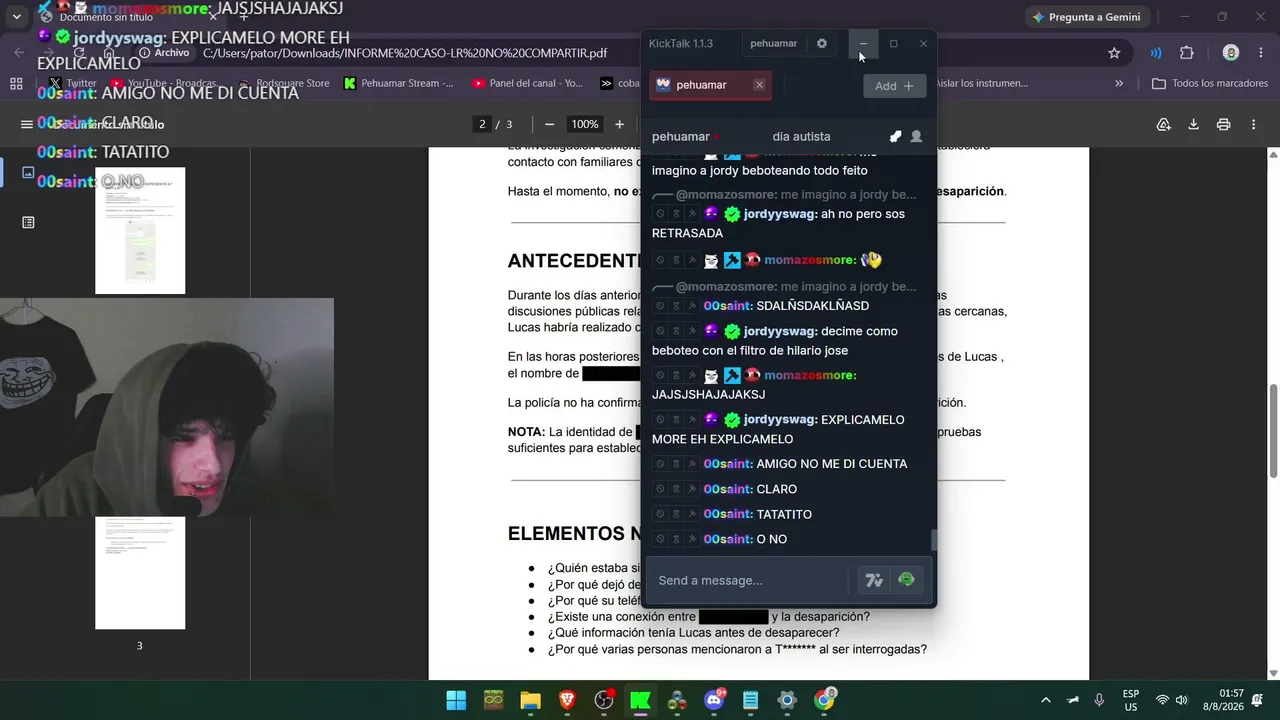Open the 7TV emote picker in KickTalk

[x=874, y=580]
